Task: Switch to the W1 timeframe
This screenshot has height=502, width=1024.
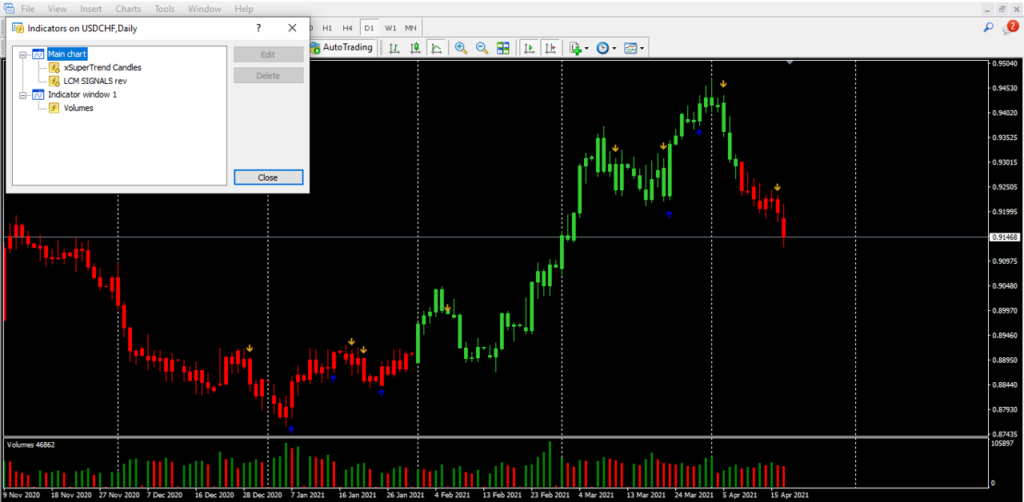Action: tap(390, 27)
